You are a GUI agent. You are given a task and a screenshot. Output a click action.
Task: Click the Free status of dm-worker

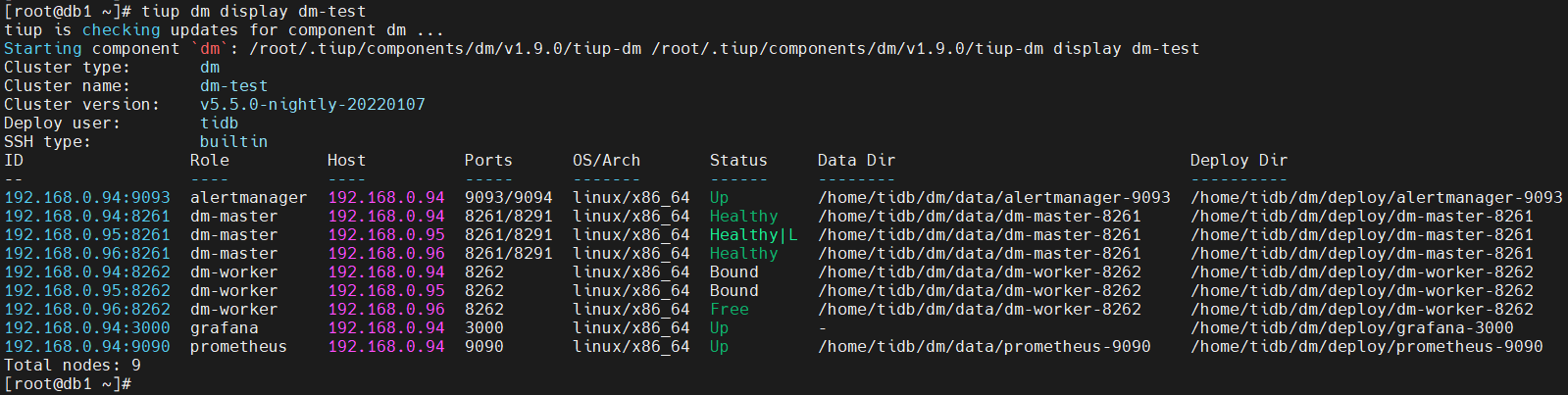pyautogui.click(x=729, y=310)
